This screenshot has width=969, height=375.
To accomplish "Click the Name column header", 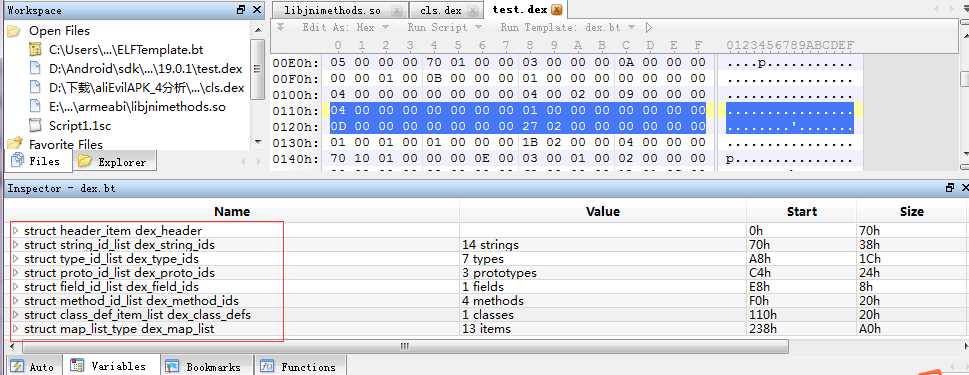I will click(232, 211).
